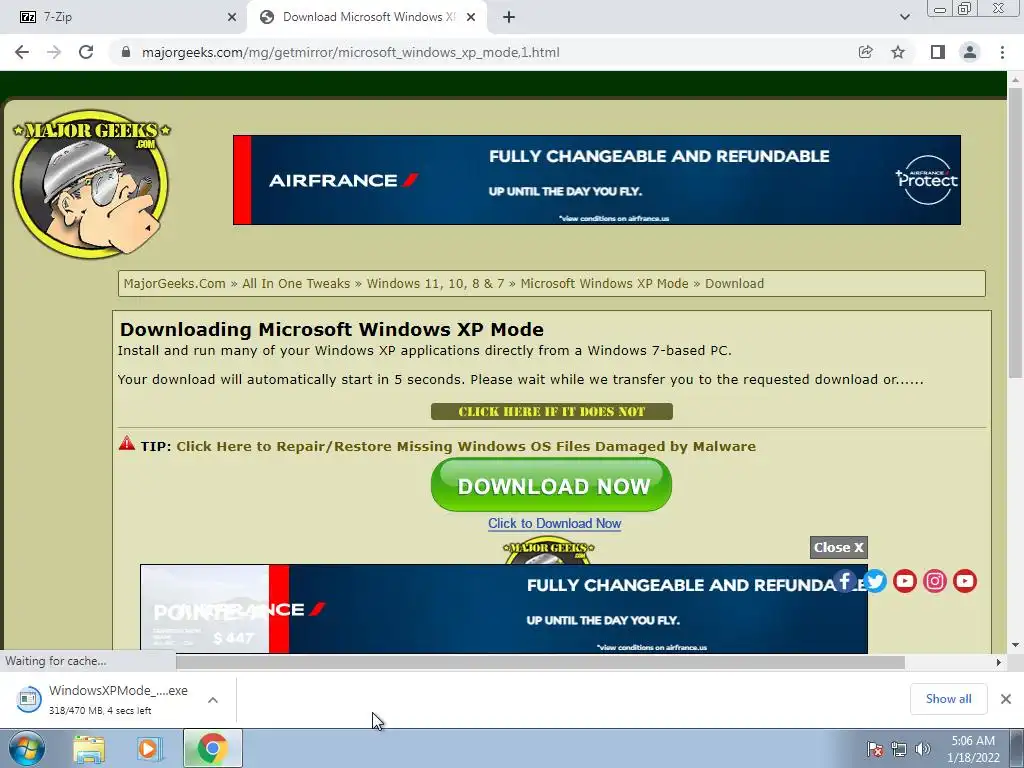The width and height of the screenshot is (1024, 768).
Task: Open Windows Explorer from the taskbar
Action: (x=89, y=748)
